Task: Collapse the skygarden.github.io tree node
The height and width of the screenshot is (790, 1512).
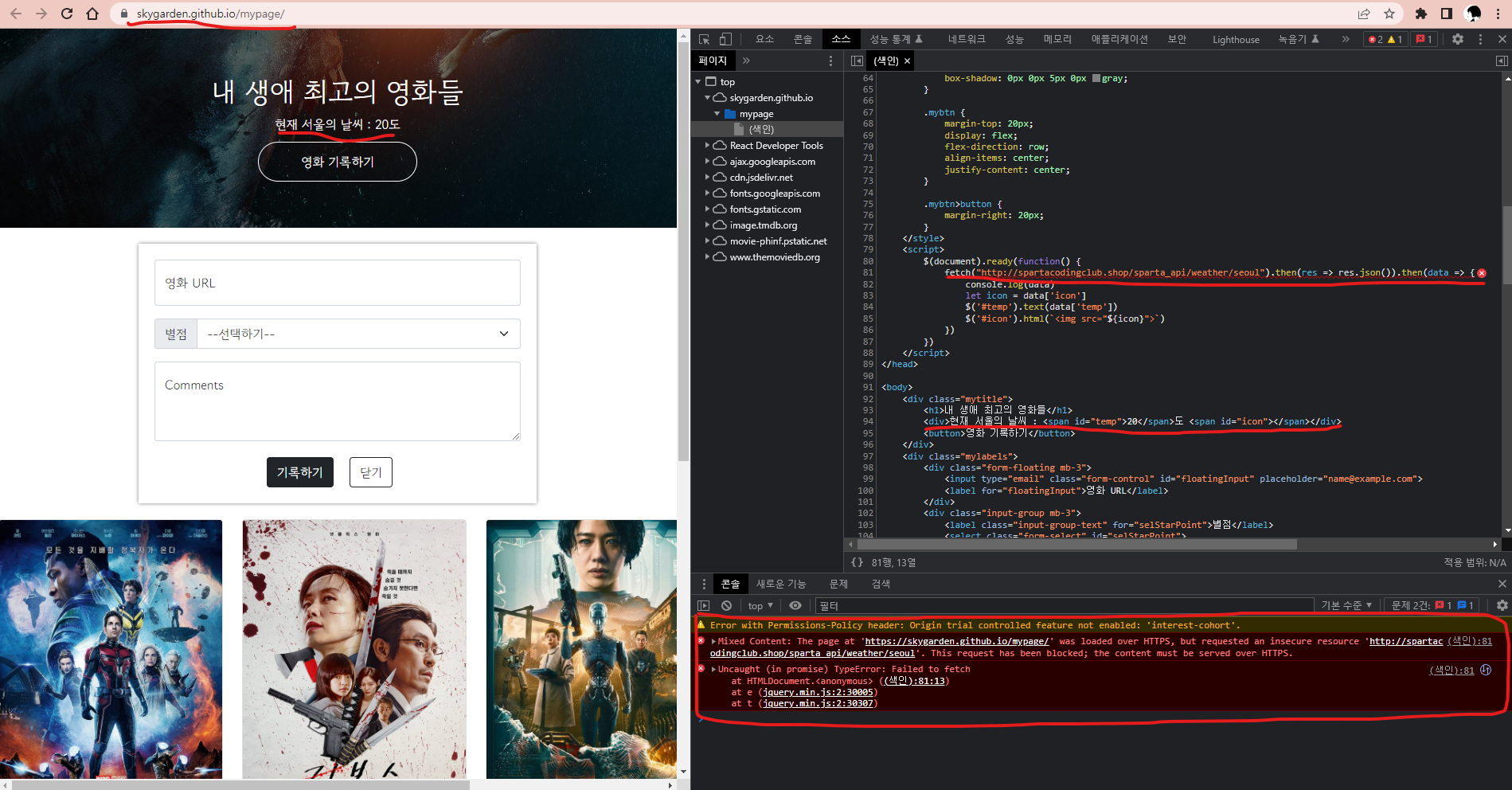Action: 707,97
